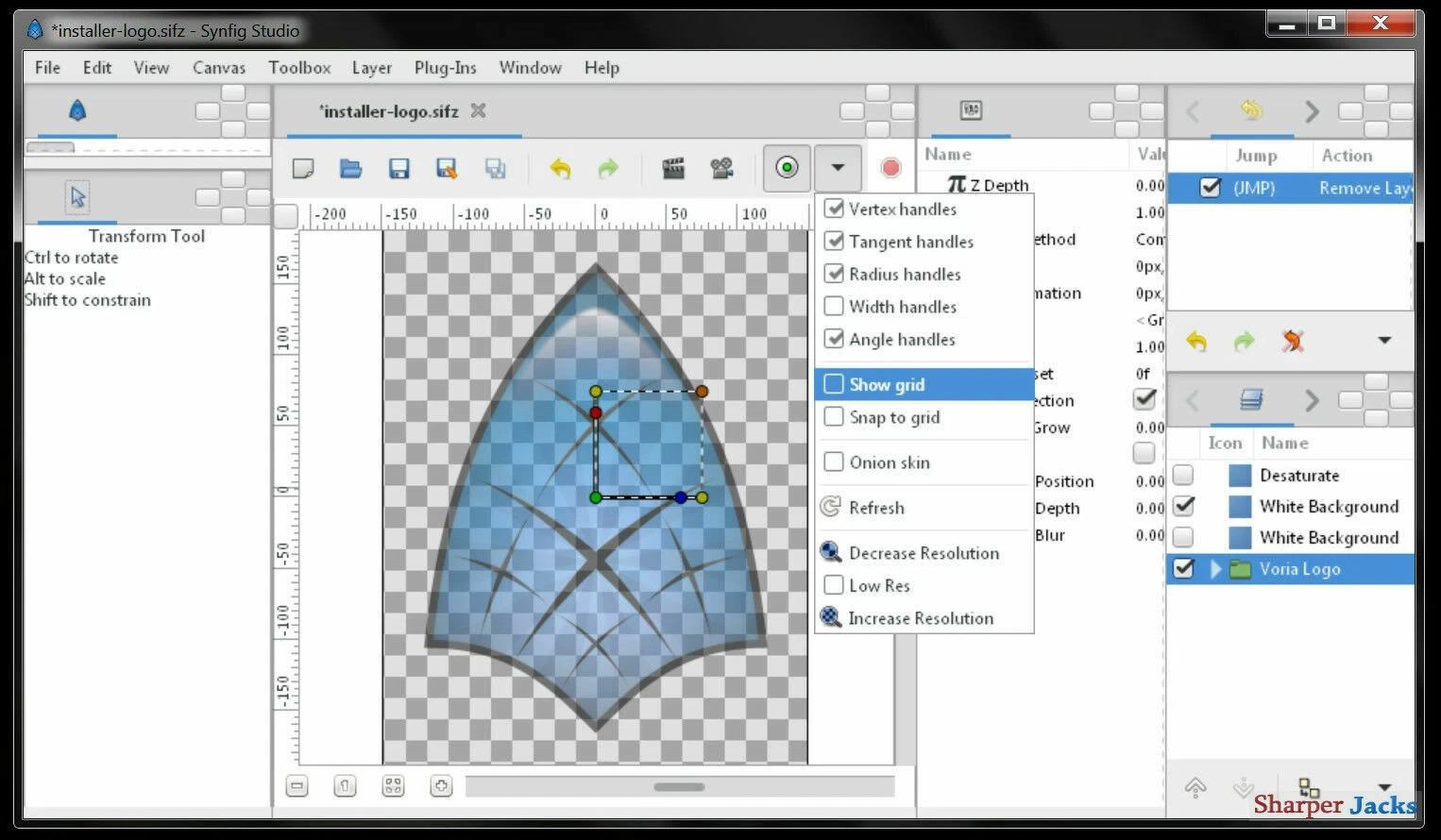Toggle the red animation mode button

[890, 168]
